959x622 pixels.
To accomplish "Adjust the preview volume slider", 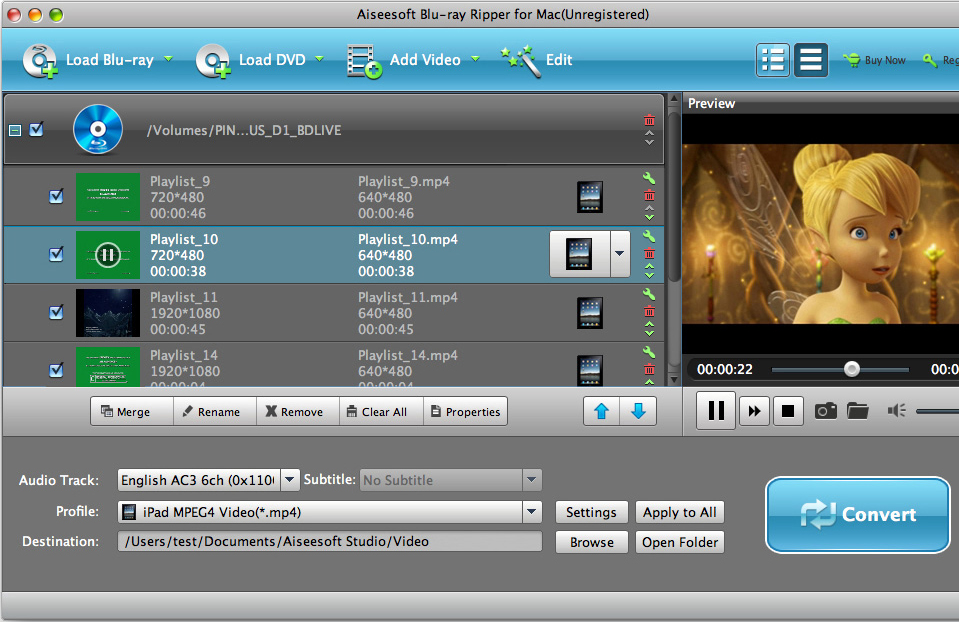I will pyautogui.click(x=937, y=411).
